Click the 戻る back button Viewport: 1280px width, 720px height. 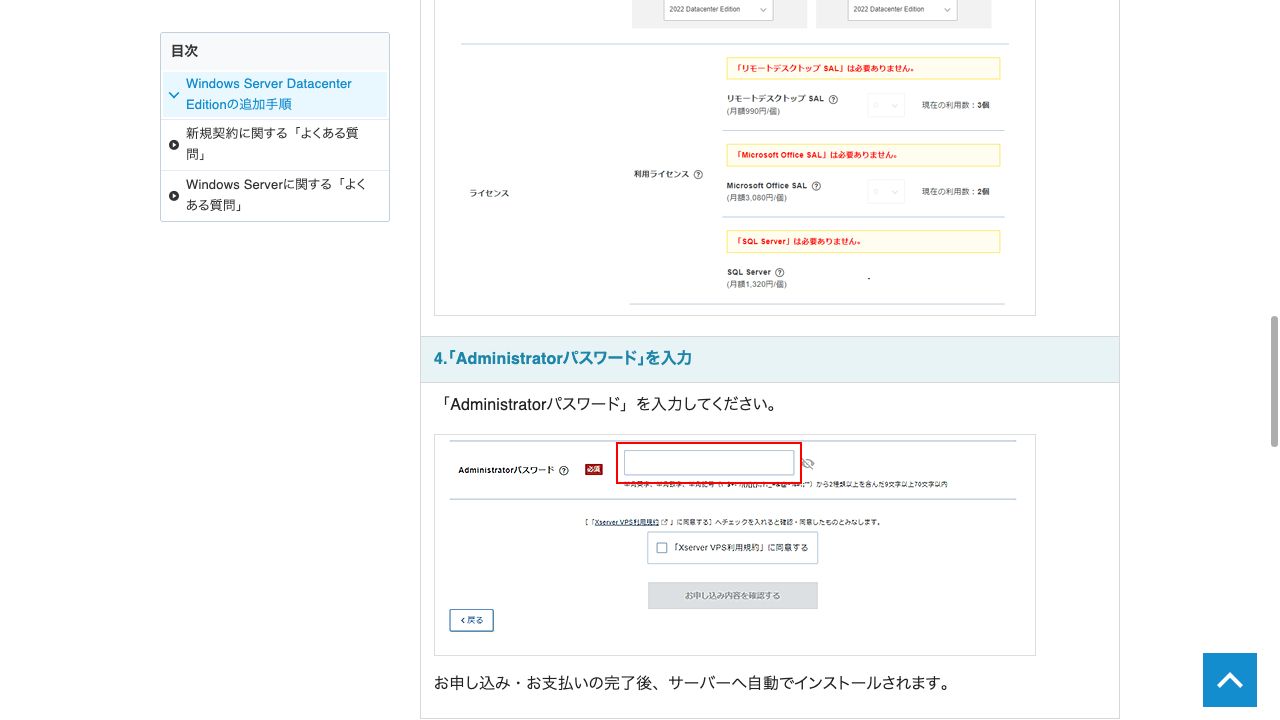tap(471, 620)
